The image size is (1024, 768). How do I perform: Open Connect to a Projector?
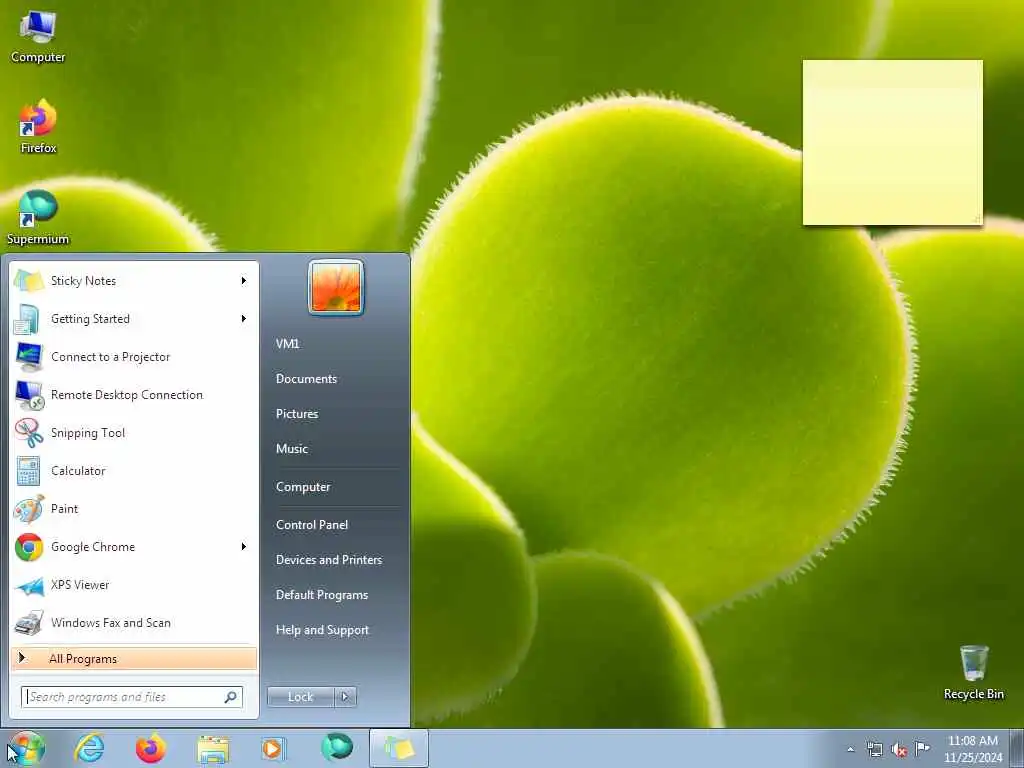(134, 357)
